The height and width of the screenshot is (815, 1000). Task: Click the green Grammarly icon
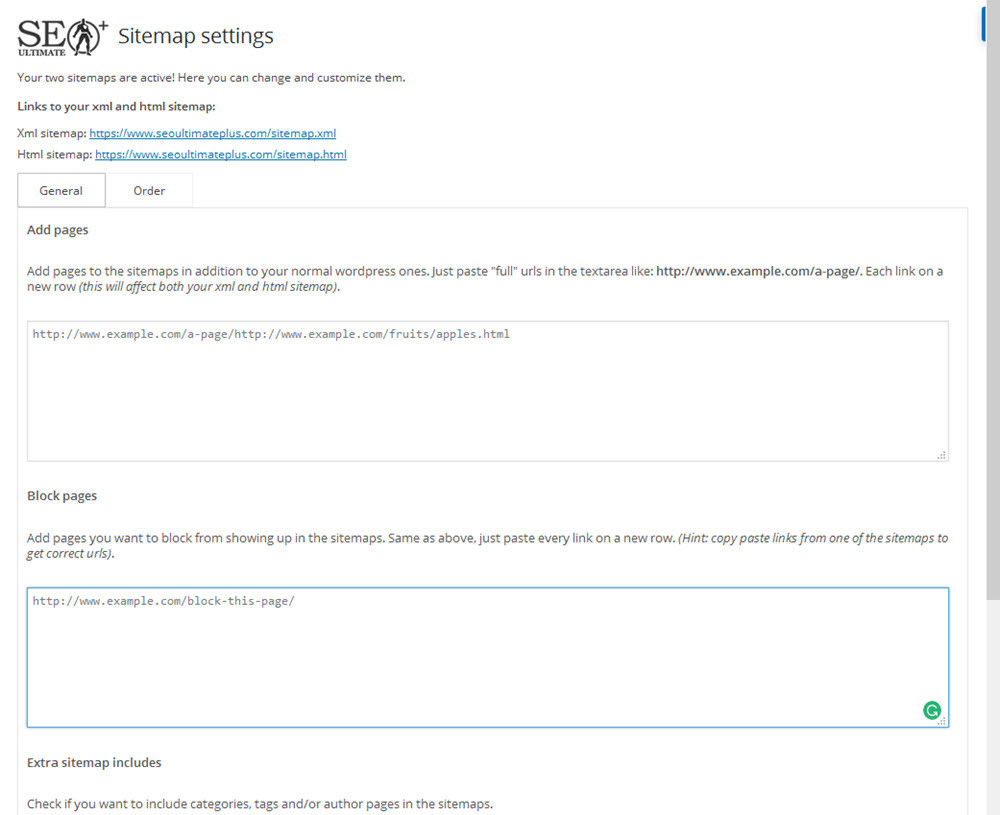tap(931, 710)
